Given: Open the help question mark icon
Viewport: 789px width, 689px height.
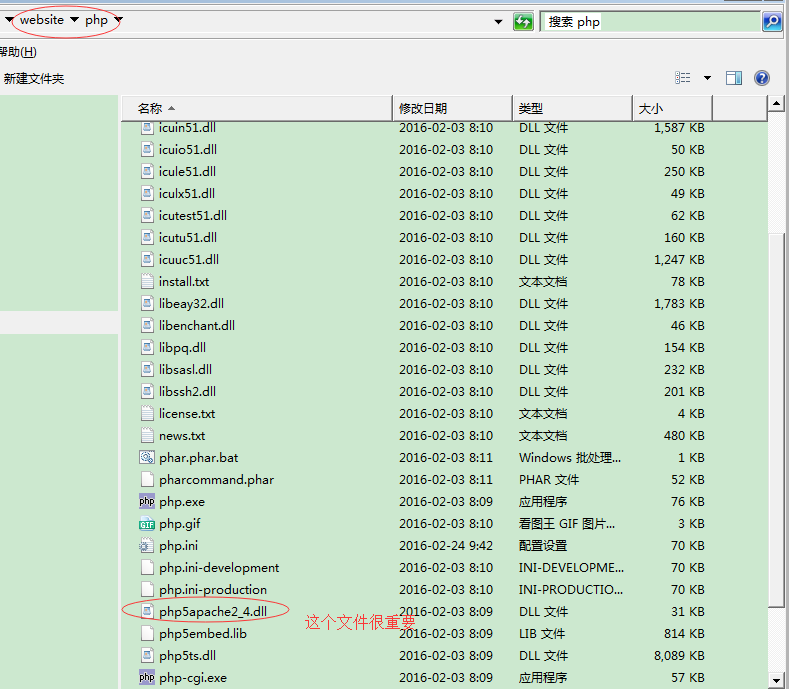Looking at the screenshot, I should (x=761, y=78).
